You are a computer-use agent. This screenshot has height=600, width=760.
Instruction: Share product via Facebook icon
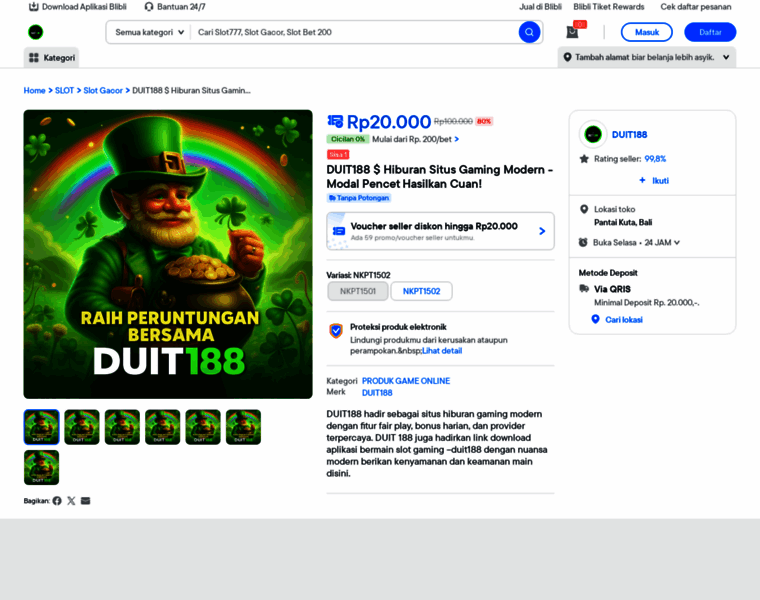click(x=57, y=501)
